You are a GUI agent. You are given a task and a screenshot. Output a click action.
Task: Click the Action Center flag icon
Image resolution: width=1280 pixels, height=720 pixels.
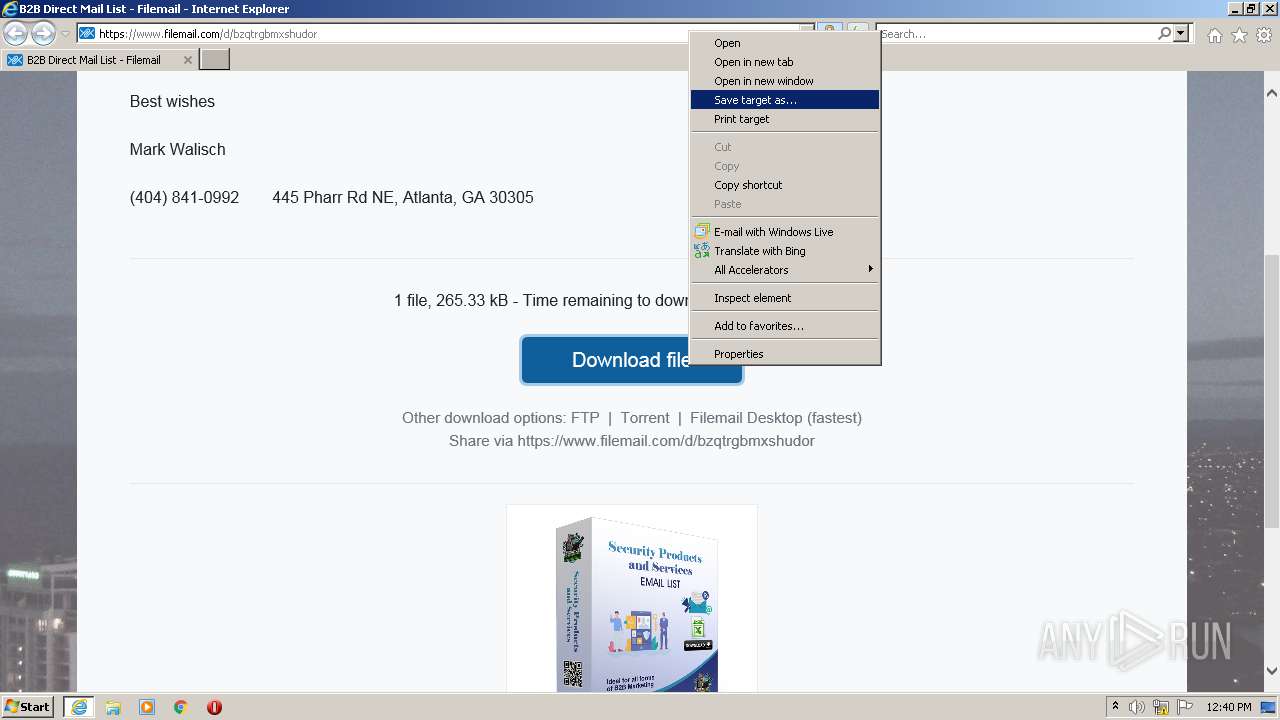point(1184,707)
